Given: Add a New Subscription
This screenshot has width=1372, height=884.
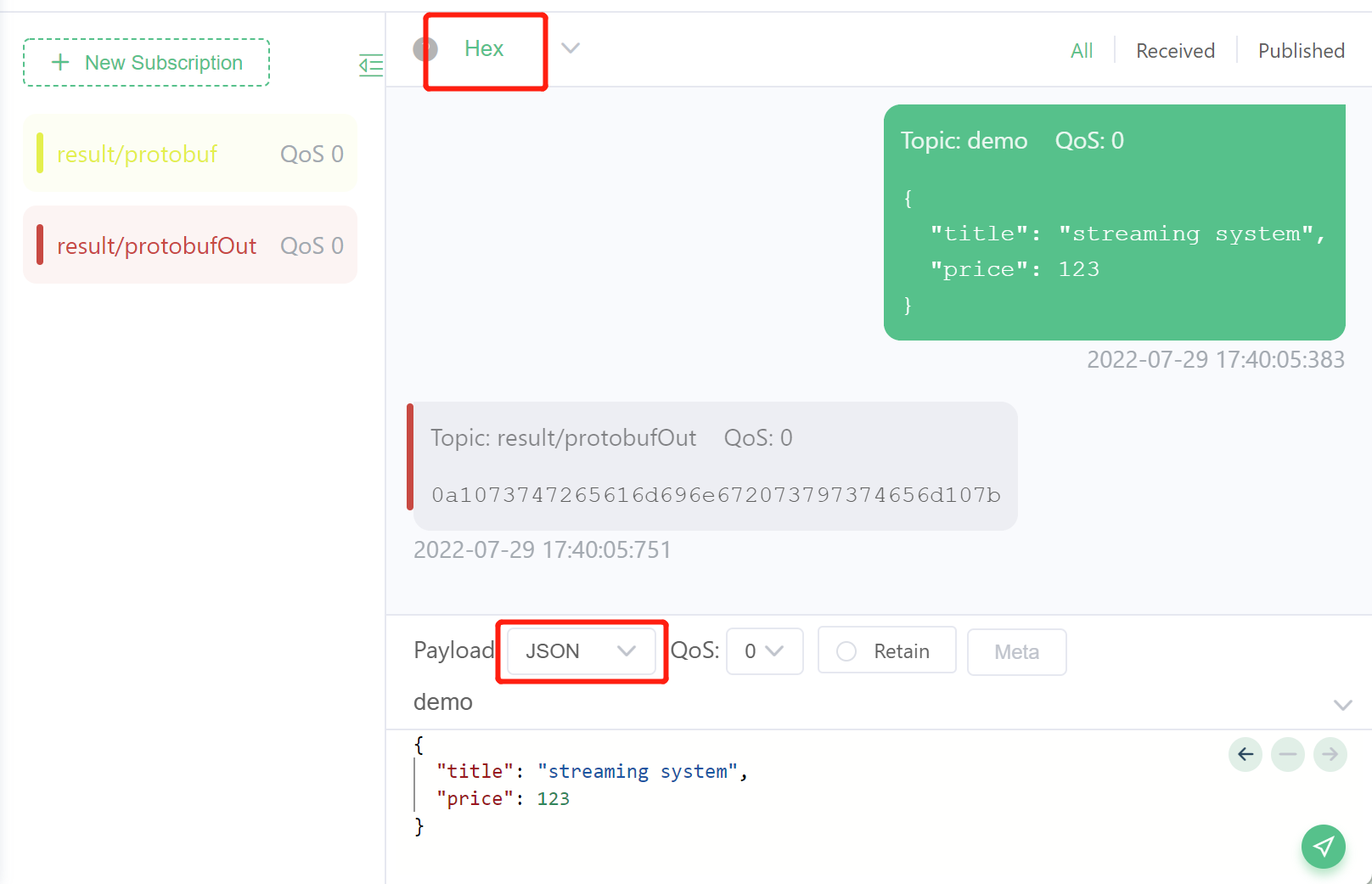Looking at the screenshot, I should click(146, 62).
